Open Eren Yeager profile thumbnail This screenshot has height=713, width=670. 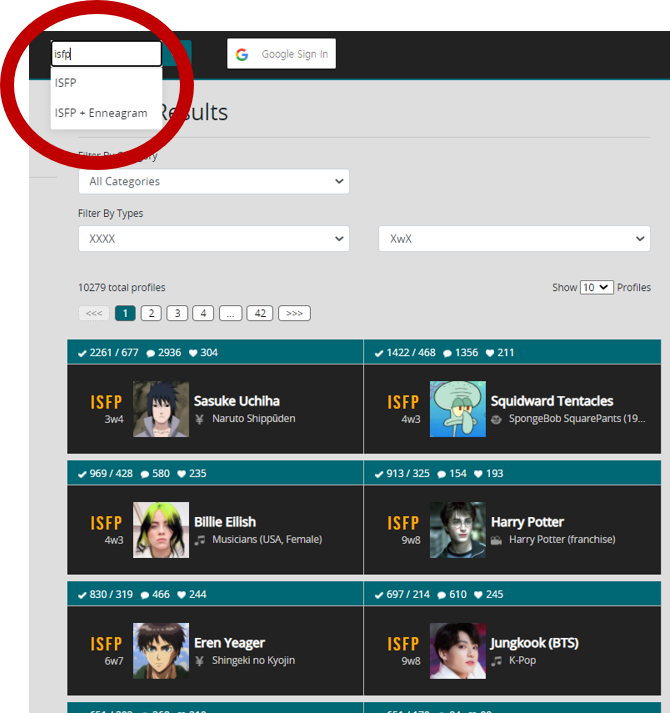click(x=161, y=651)
